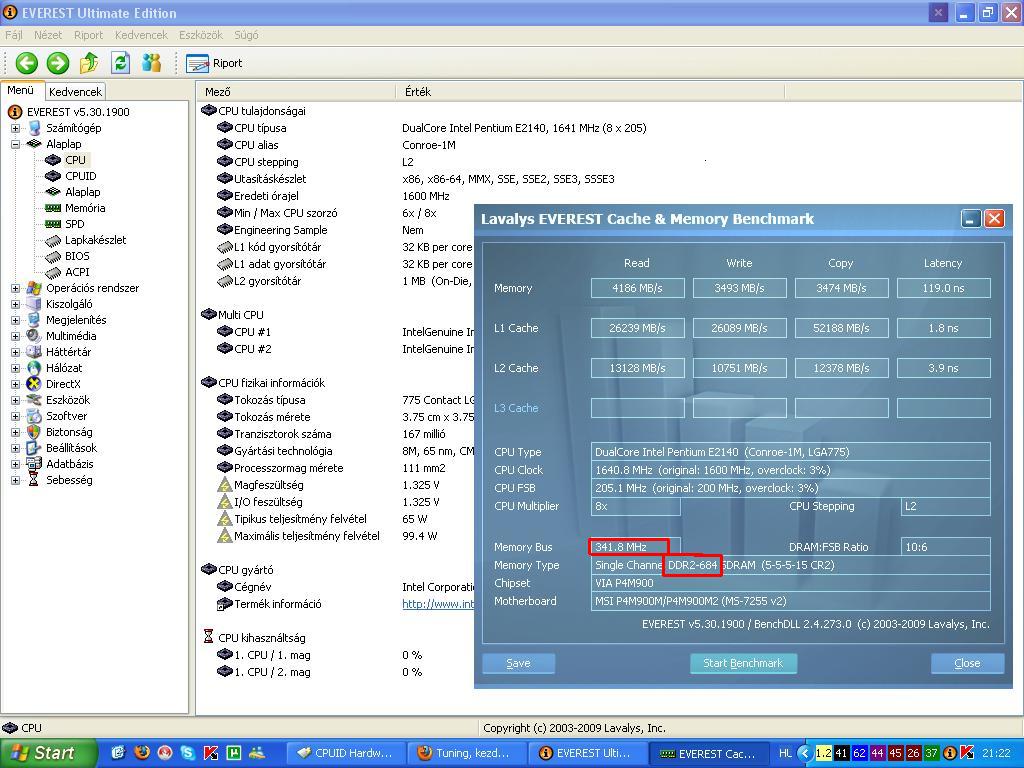
Task: Expand the Multimédia tree node
Action: click(16, 336)
